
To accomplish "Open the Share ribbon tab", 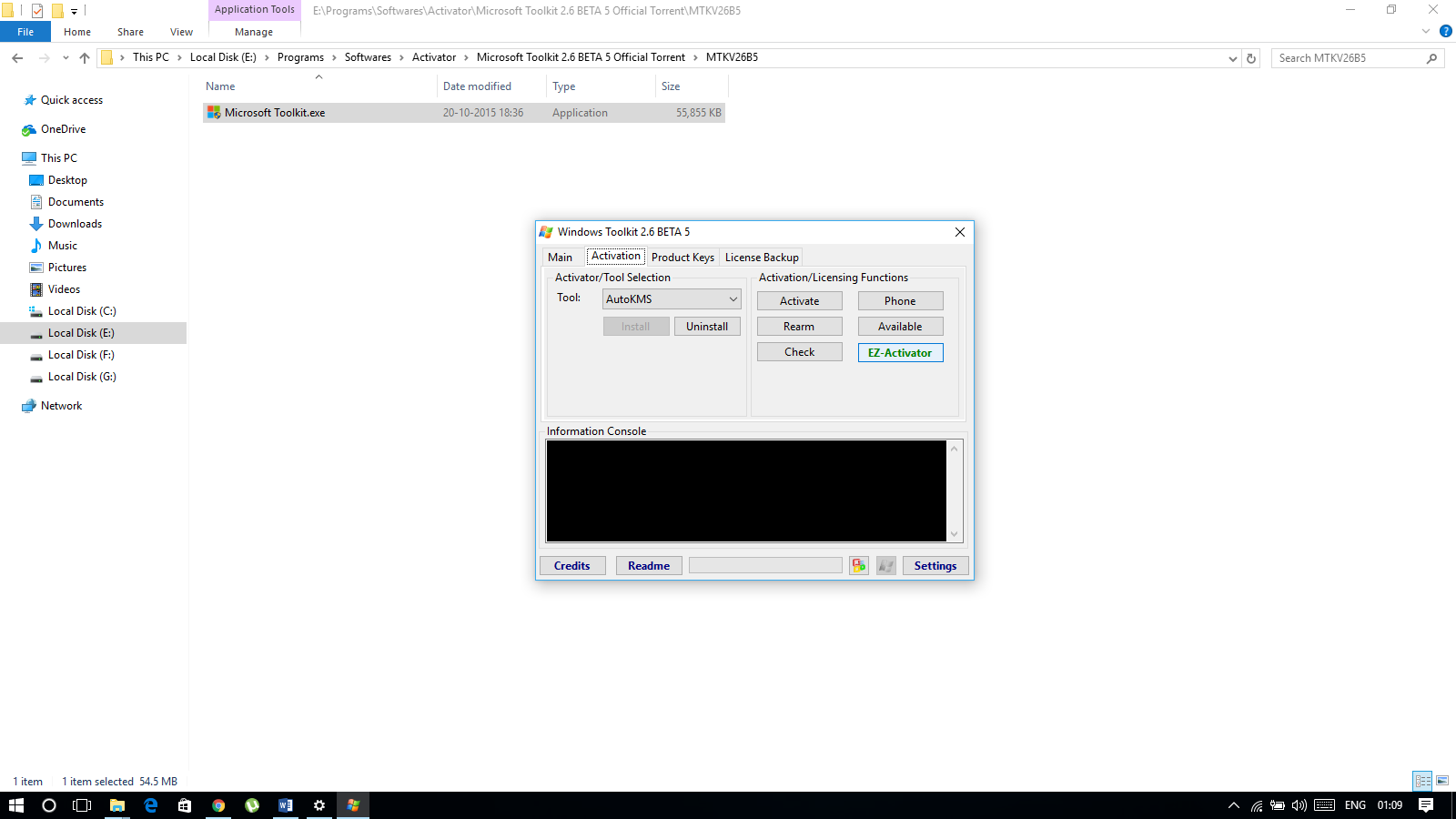I will (x=130, y=32).
